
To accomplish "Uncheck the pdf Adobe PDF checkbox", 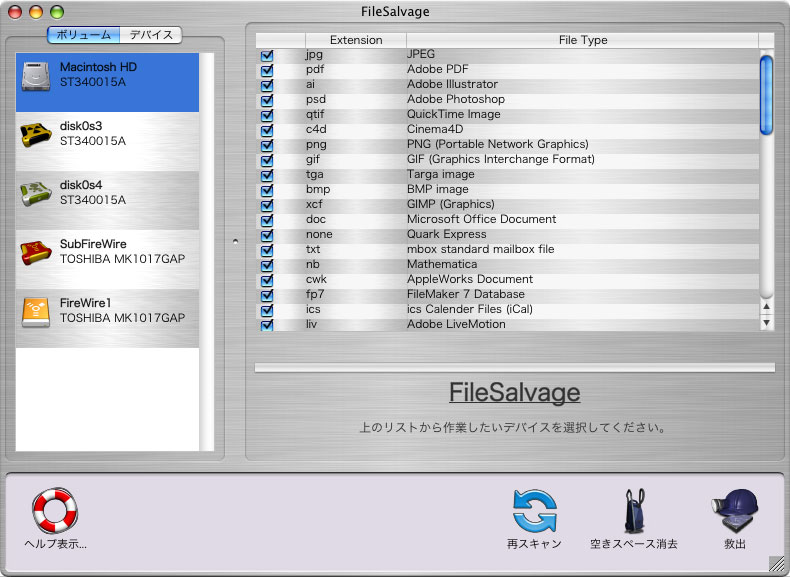I will pos(267,70).
